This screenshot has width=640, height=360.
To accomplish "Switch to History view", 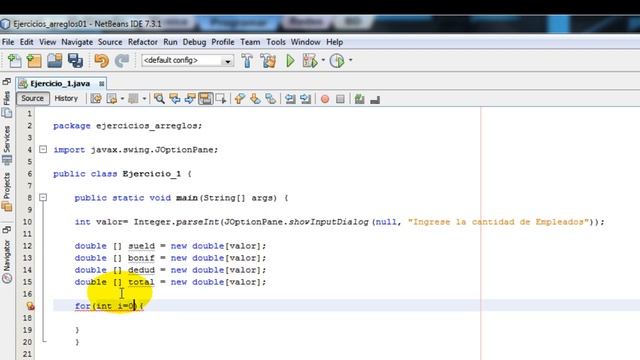I will click(66, 98).
